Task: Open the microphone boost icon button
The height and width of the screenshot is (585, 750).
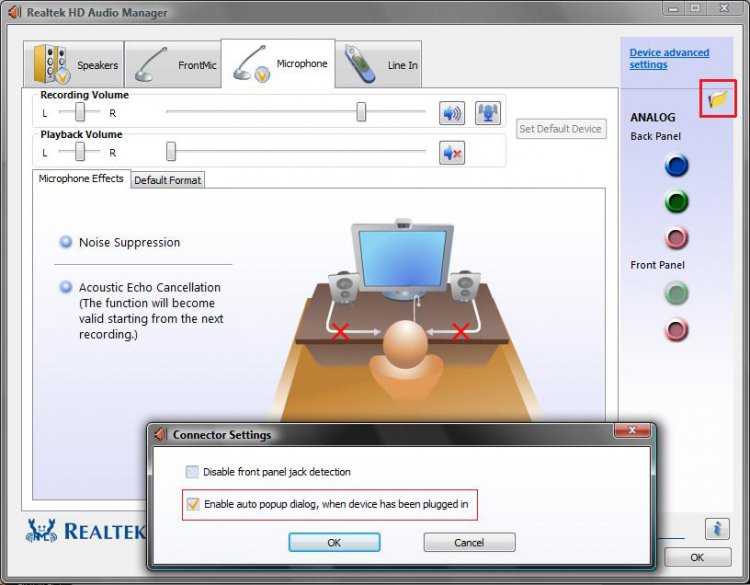Action: [487, 113]
